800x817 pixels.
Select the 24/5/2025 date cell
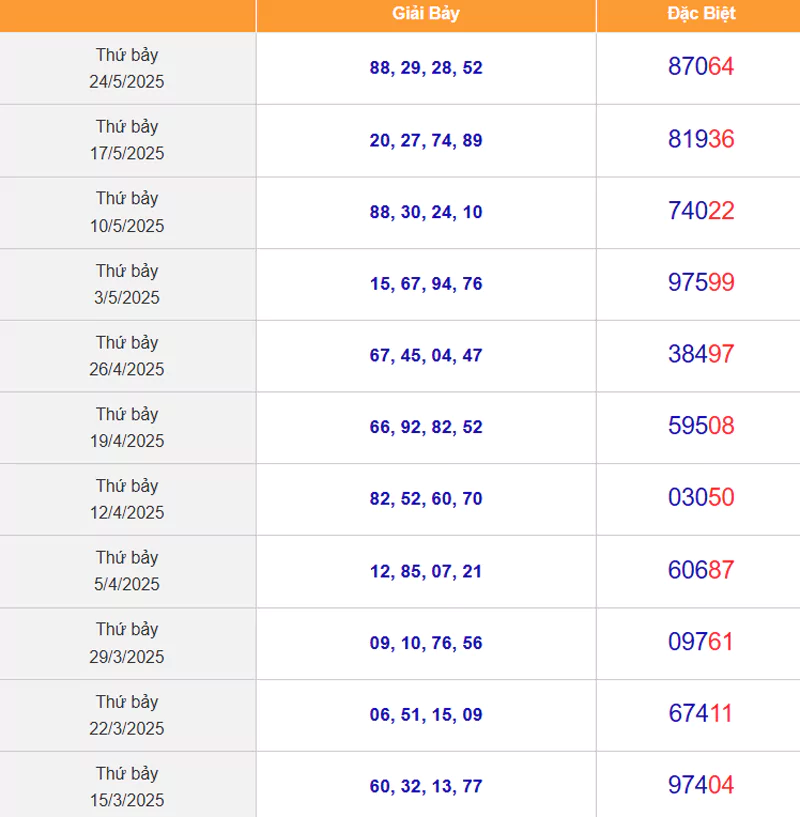[127, 68]
